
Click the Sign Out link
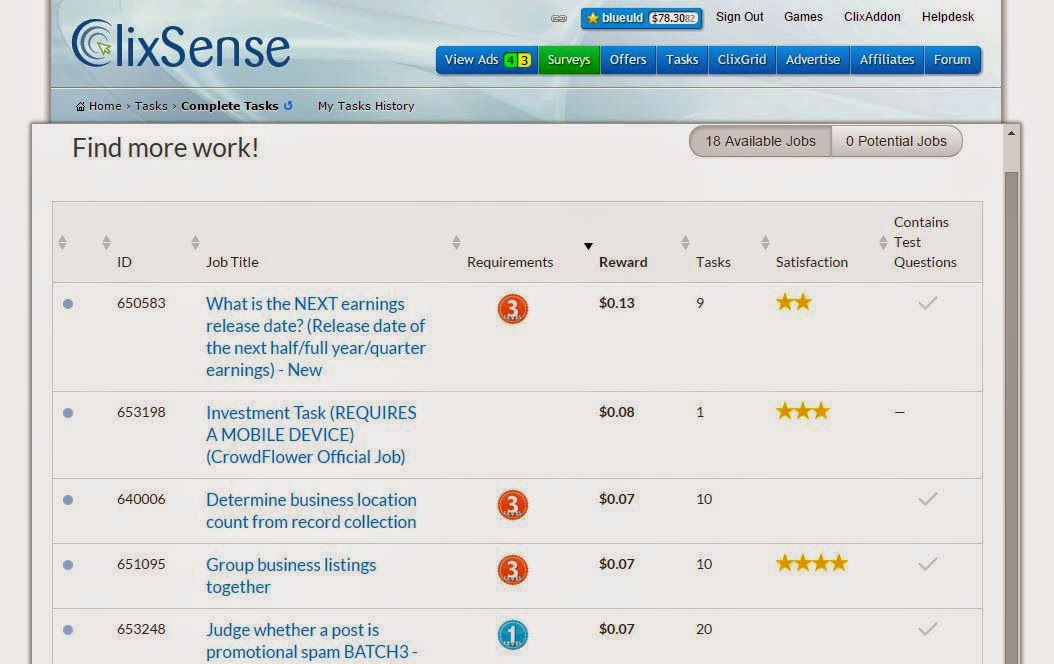pyautogui.click(x=739, y=17)
